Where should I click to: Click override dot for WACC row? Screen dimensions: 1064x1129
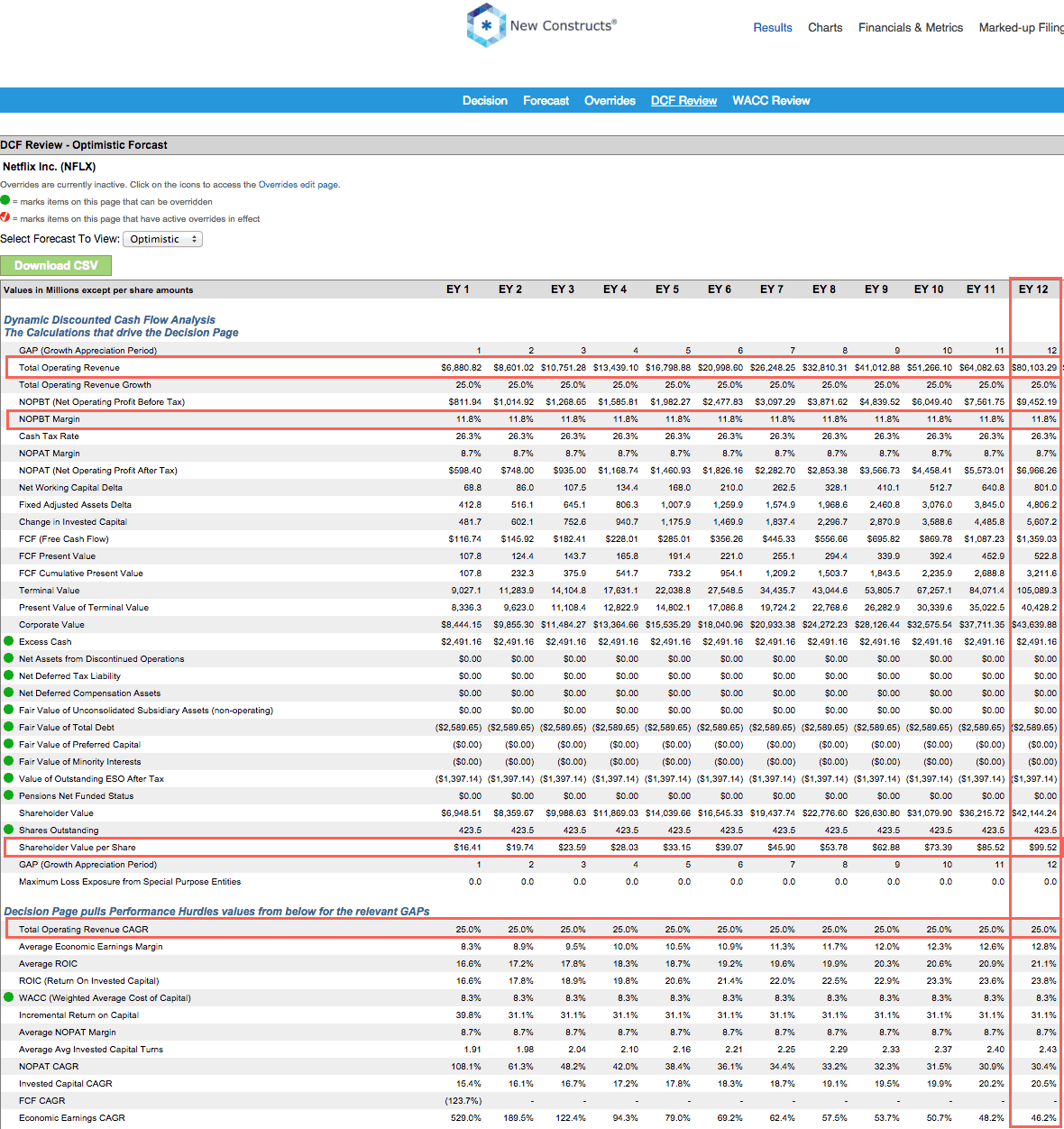tap(9, 997)
